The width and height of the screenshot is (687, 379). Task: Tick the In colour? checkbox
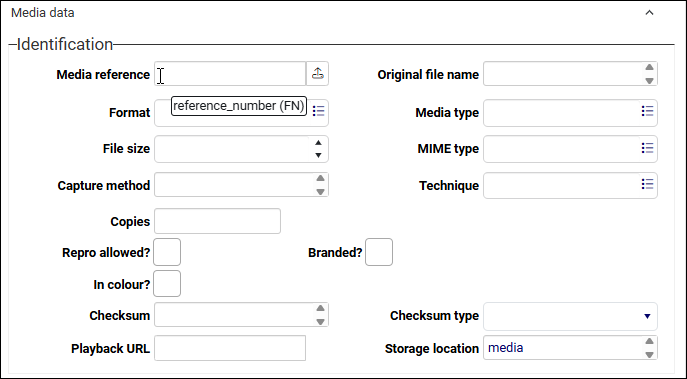pos(167,283)
